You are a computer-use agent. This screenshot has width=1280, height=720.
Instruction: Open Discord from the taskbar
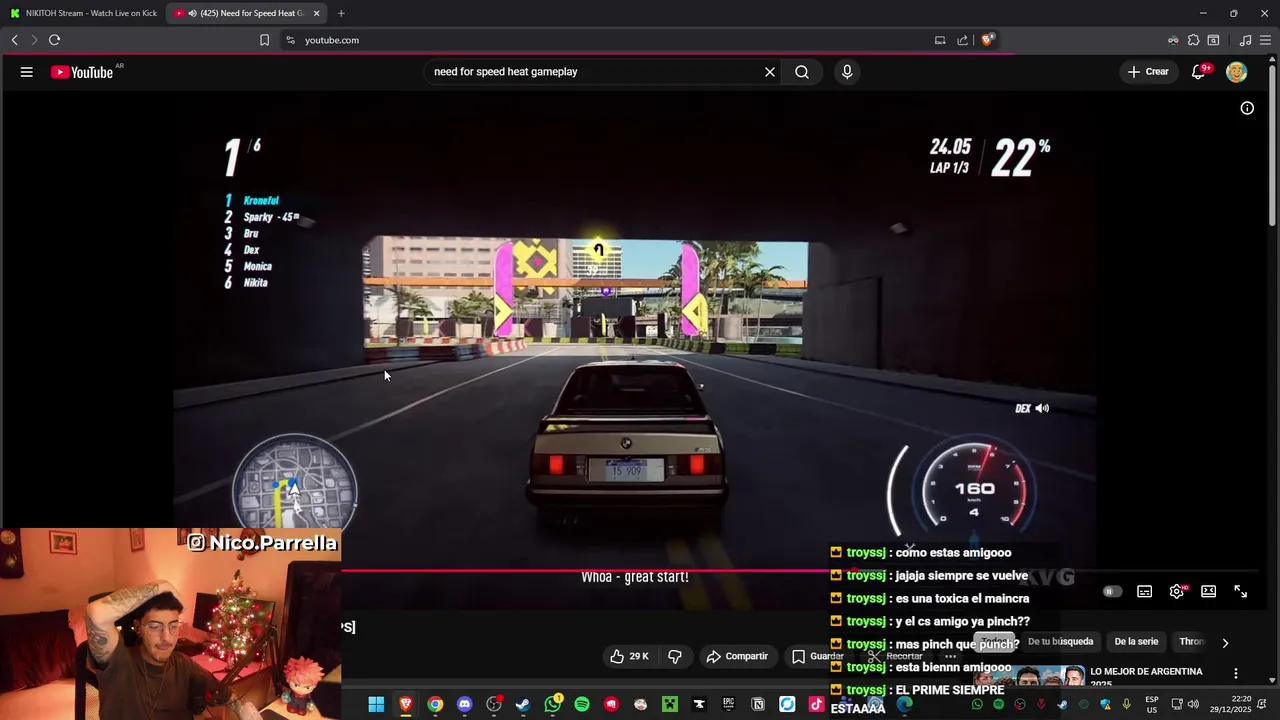point(464,704)
